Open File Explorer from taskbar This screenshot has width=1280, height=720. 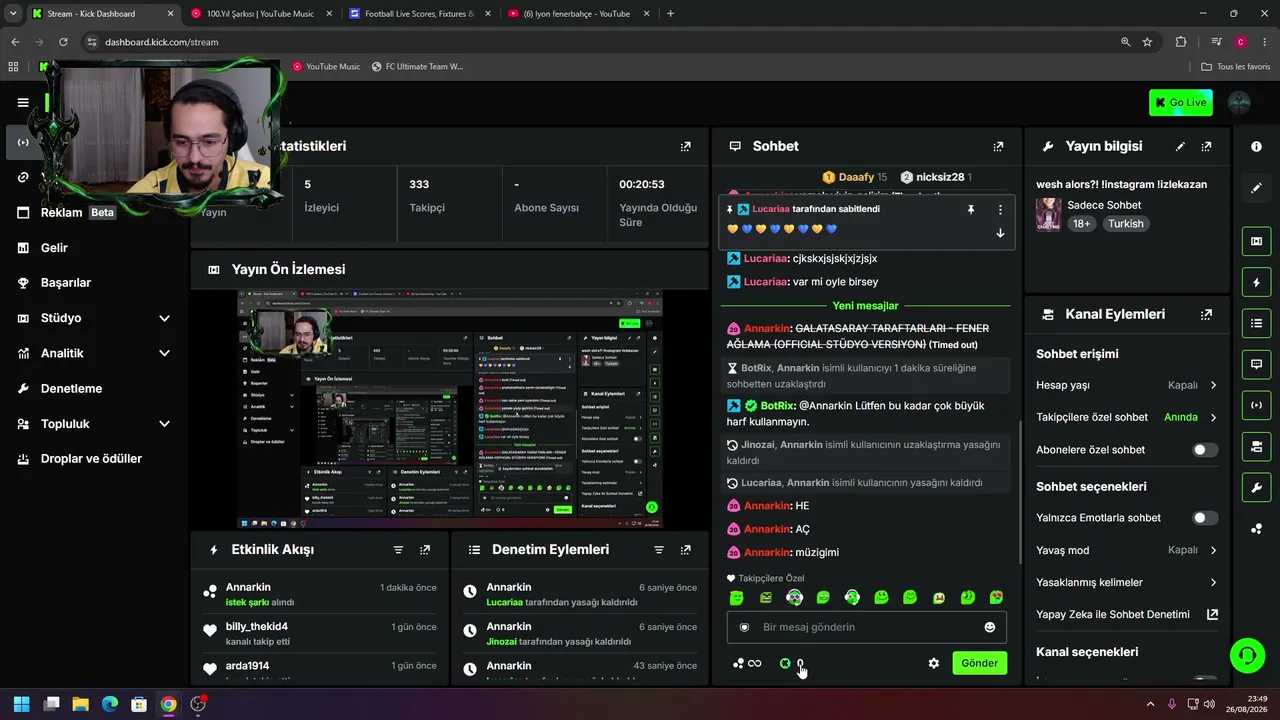pos(80,704)
